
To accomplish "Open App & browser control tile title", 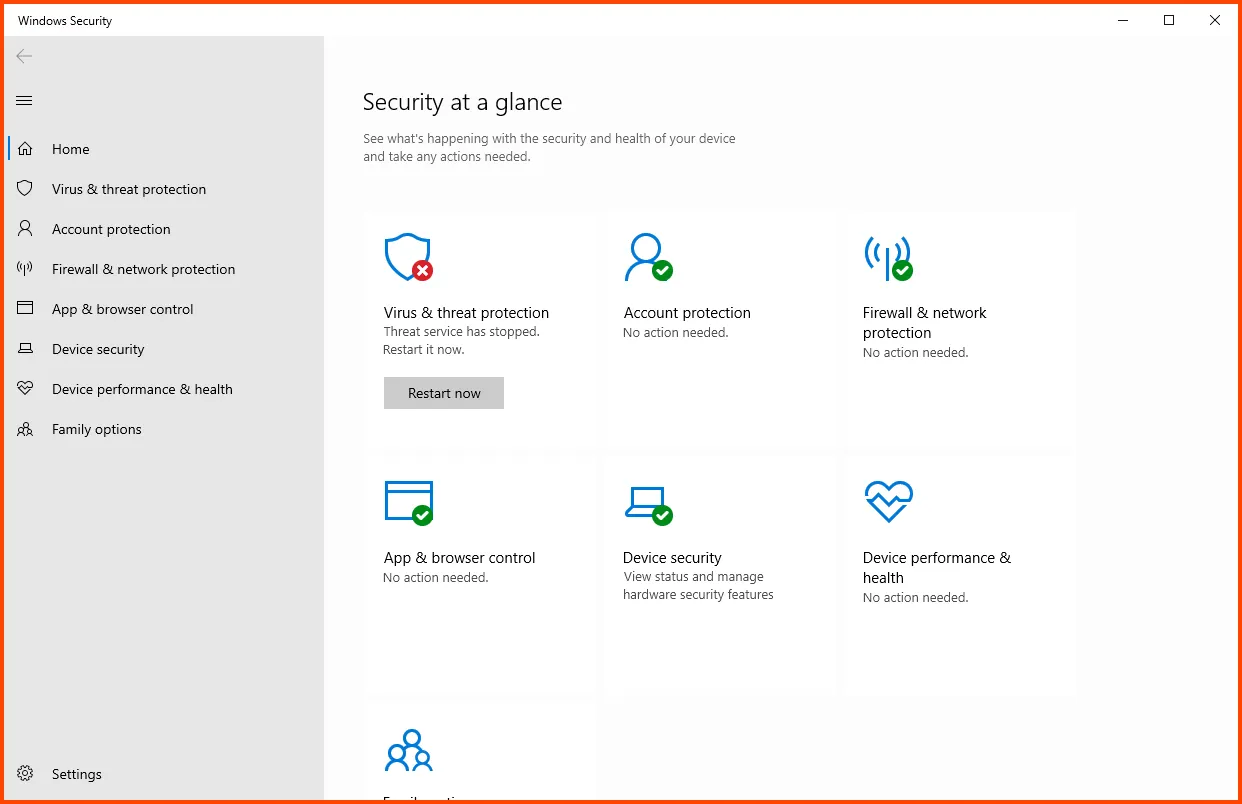I will click(x=460, y=558).
